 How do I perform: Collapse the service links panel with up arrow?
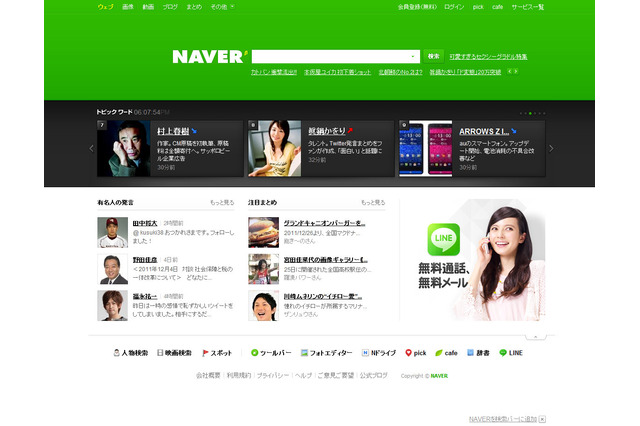pyautogui.click(x=535, y=337)
